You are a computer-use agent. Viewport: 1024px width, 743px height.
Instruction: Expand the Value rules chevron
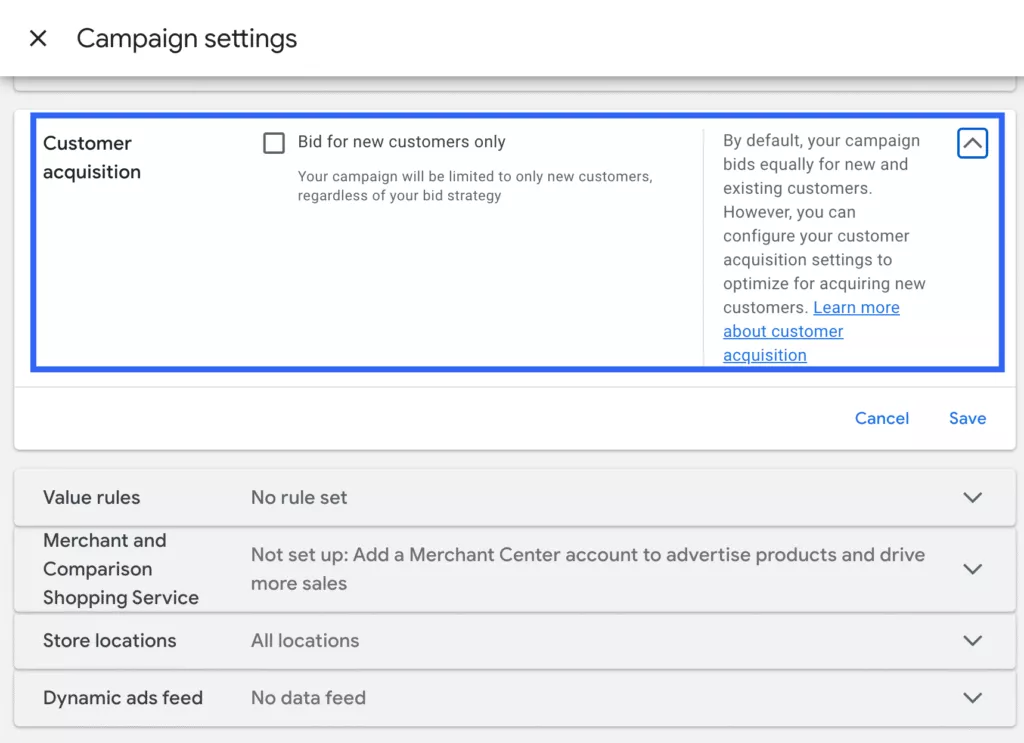click(x=972, y=498)
